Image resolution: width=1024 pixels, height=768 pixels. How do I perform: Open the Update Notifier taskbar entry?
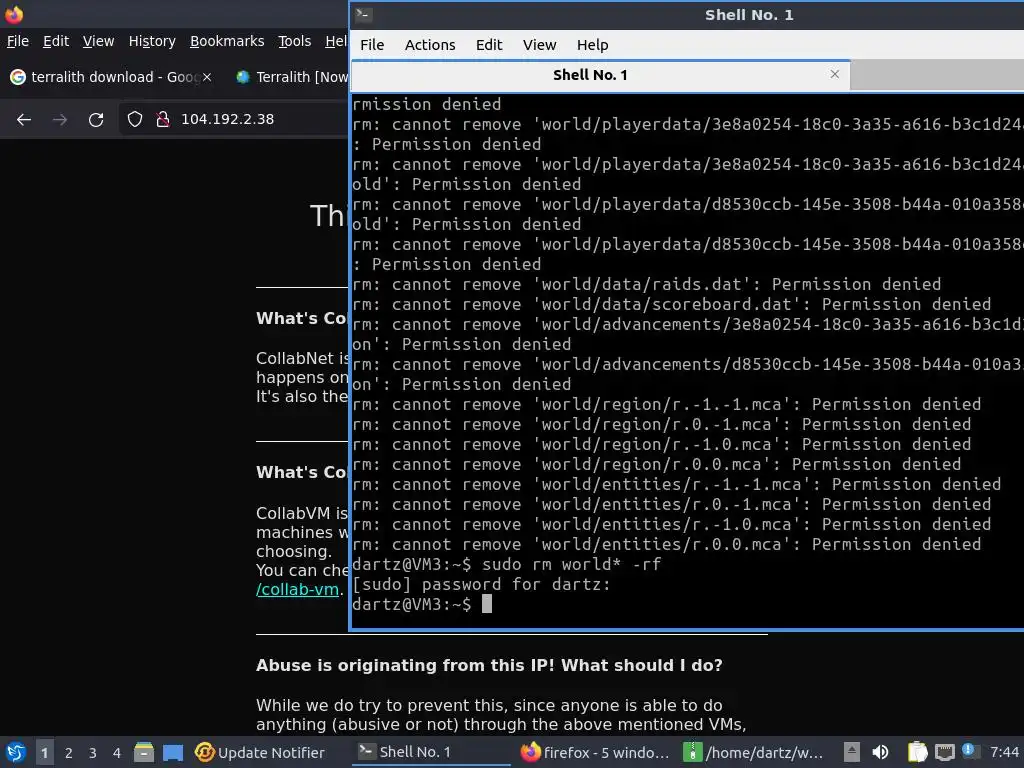(x=259, y=753)
